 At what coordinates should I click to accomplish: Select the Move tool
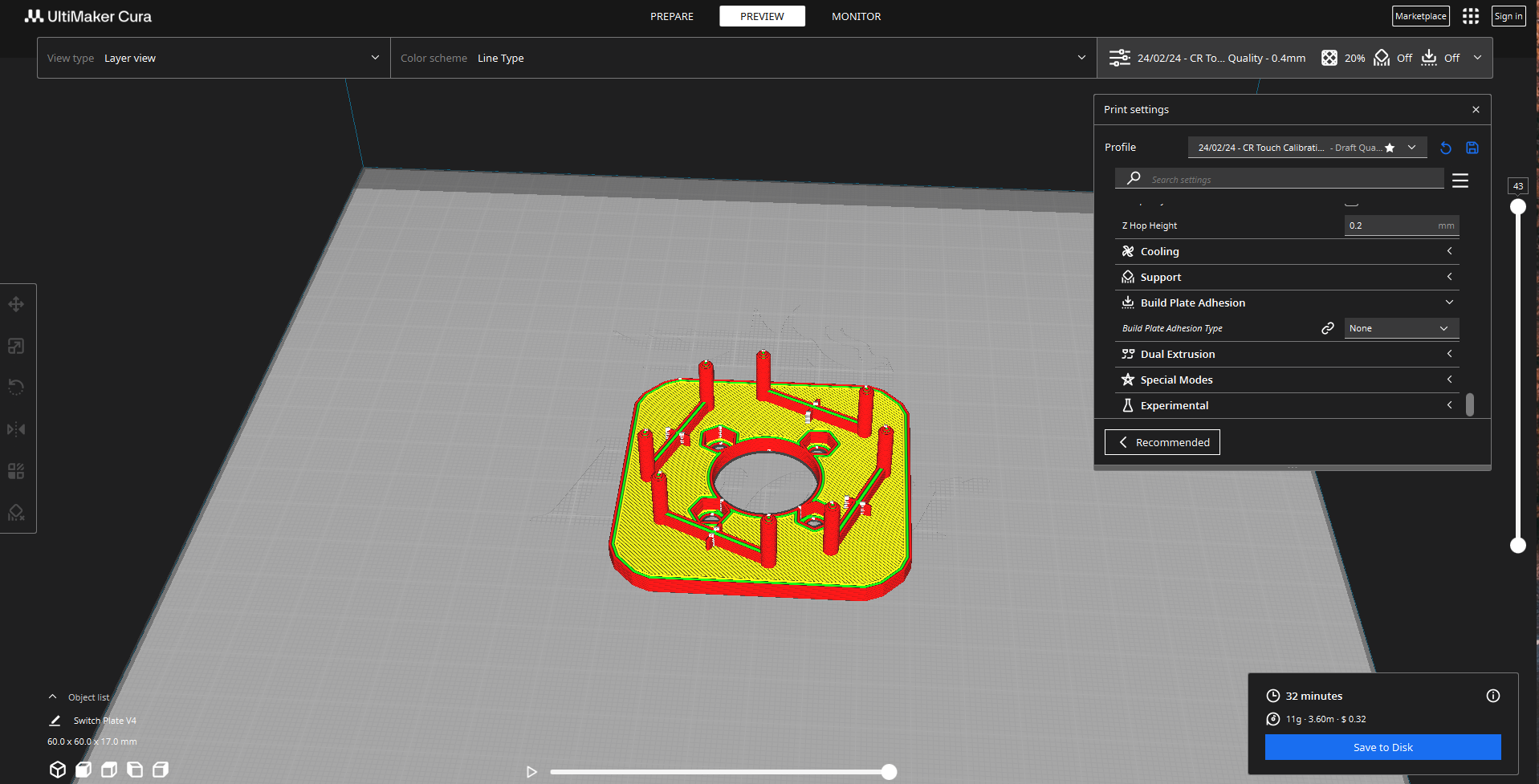[15, 304]
